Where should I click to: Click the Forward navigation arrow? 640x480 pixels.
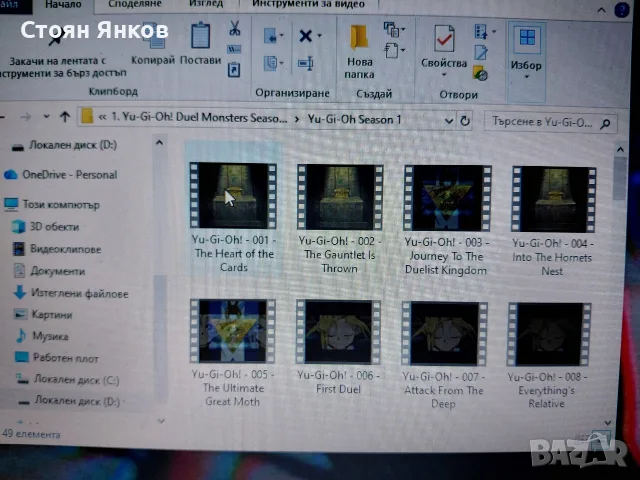tap(26, 117)
